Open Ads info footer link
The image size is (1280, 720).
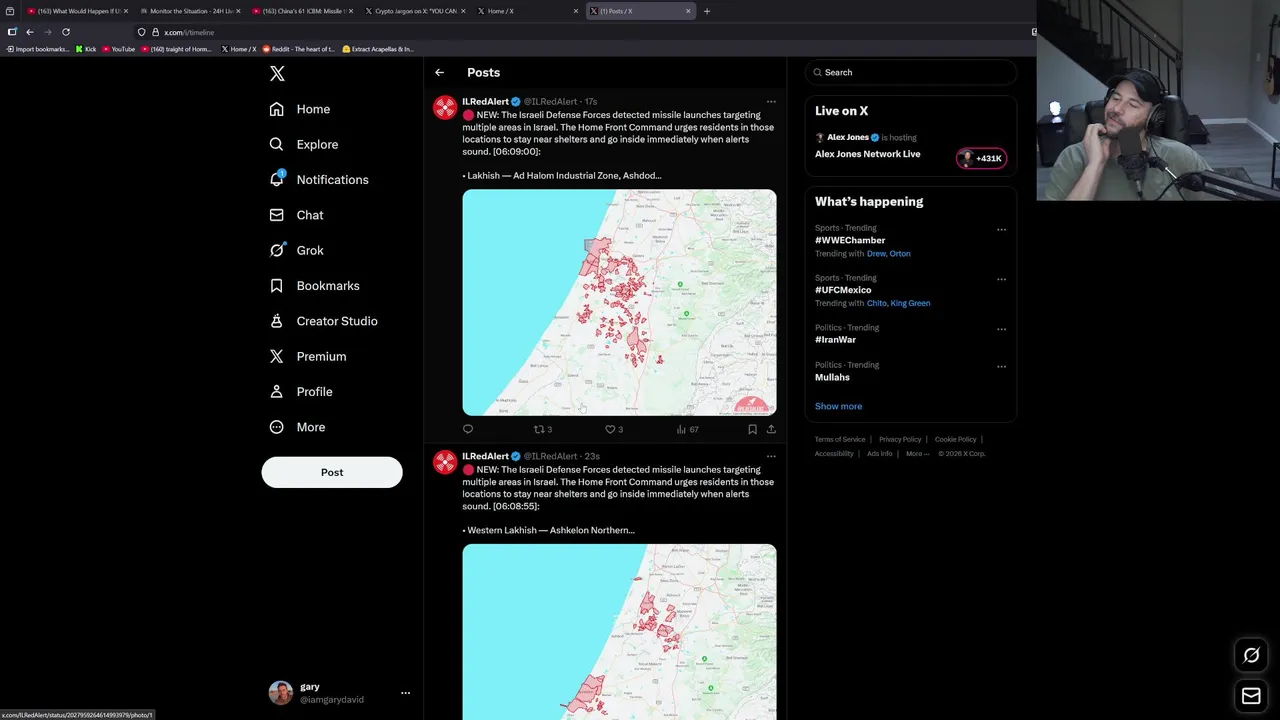[x=880, y=454]
